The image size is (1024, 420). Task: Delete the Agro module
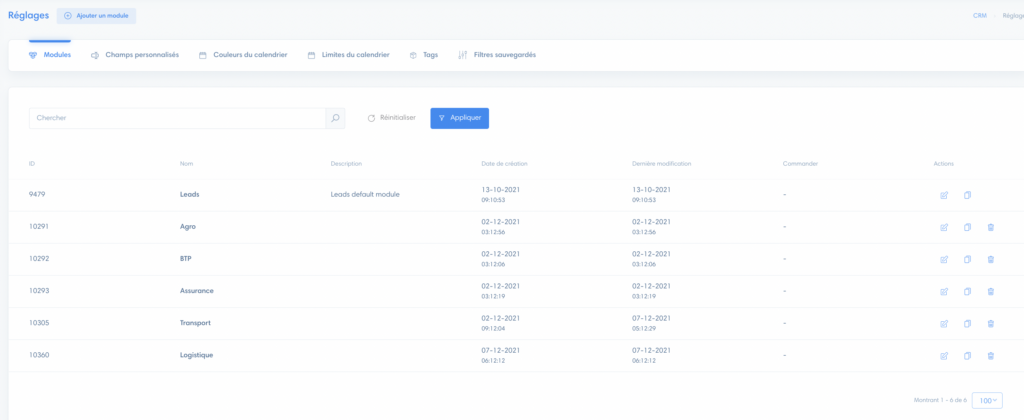pos(990,227)
